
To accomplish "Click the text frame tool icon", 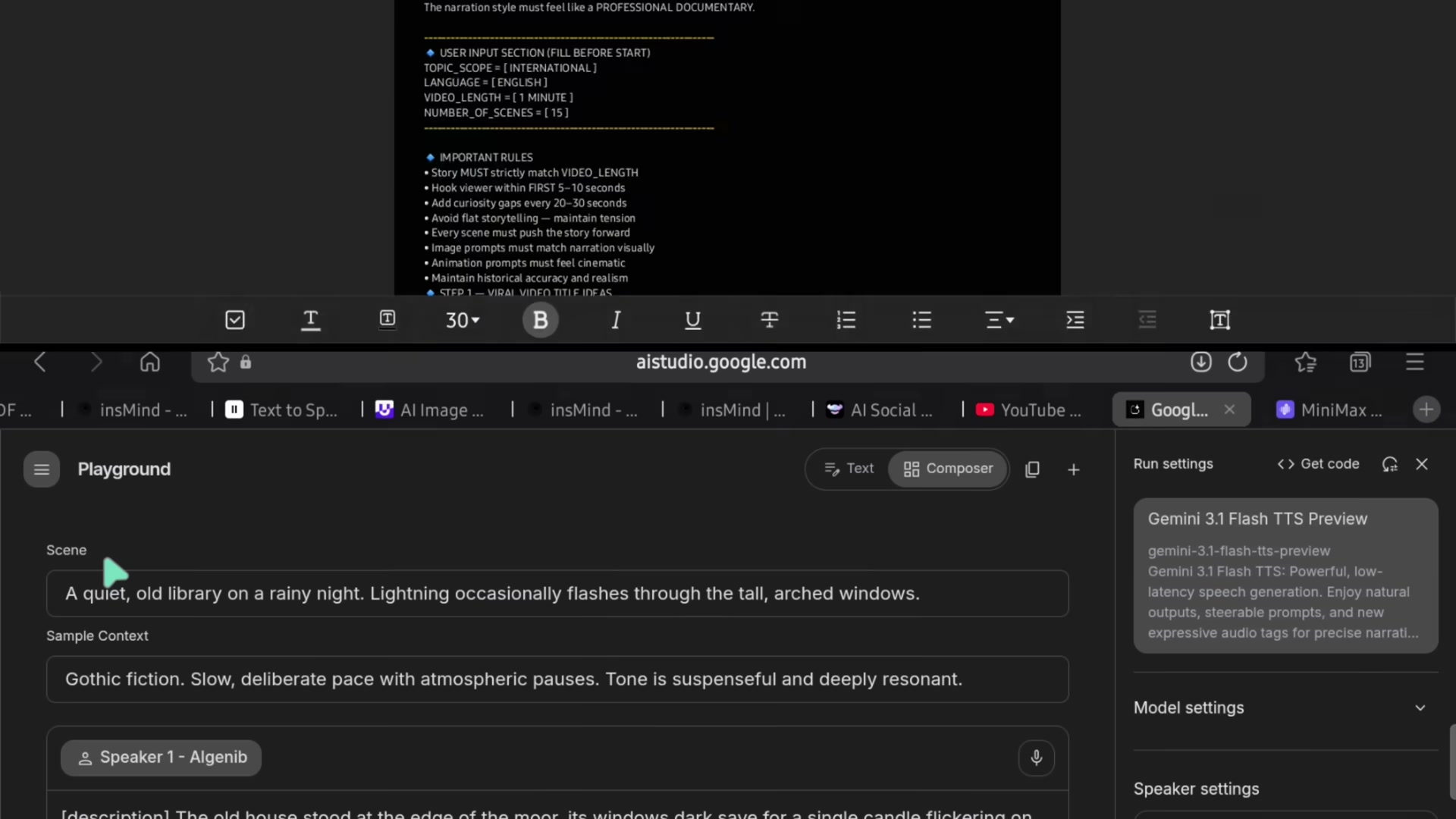I will click(x=1219, y=320).
